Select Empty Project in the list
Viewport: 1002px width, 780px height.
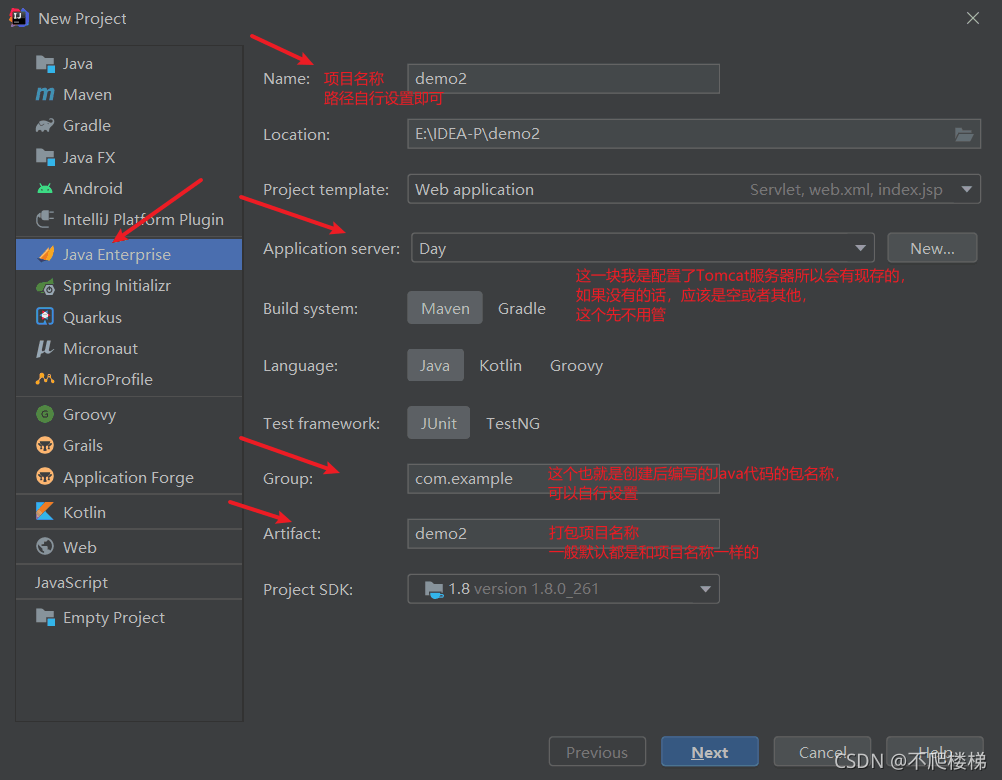129,617
